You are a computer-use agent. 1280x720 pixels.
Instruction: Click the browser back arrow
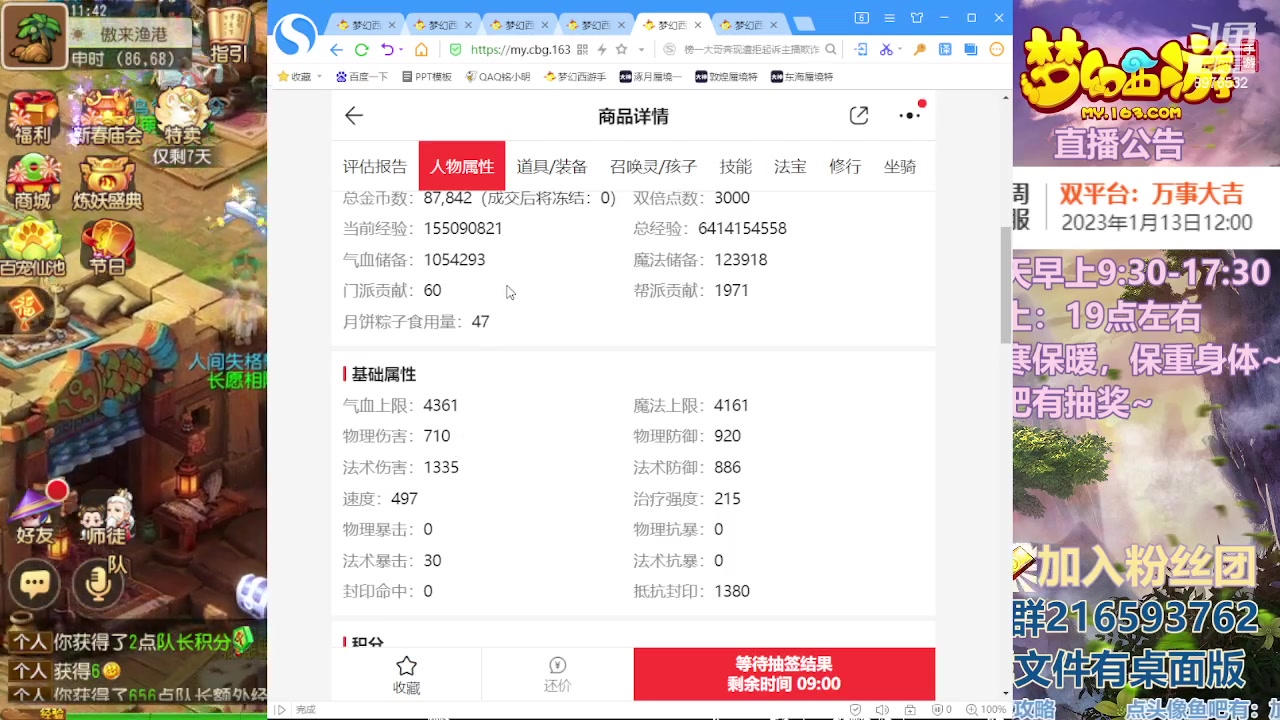[336, 49]
